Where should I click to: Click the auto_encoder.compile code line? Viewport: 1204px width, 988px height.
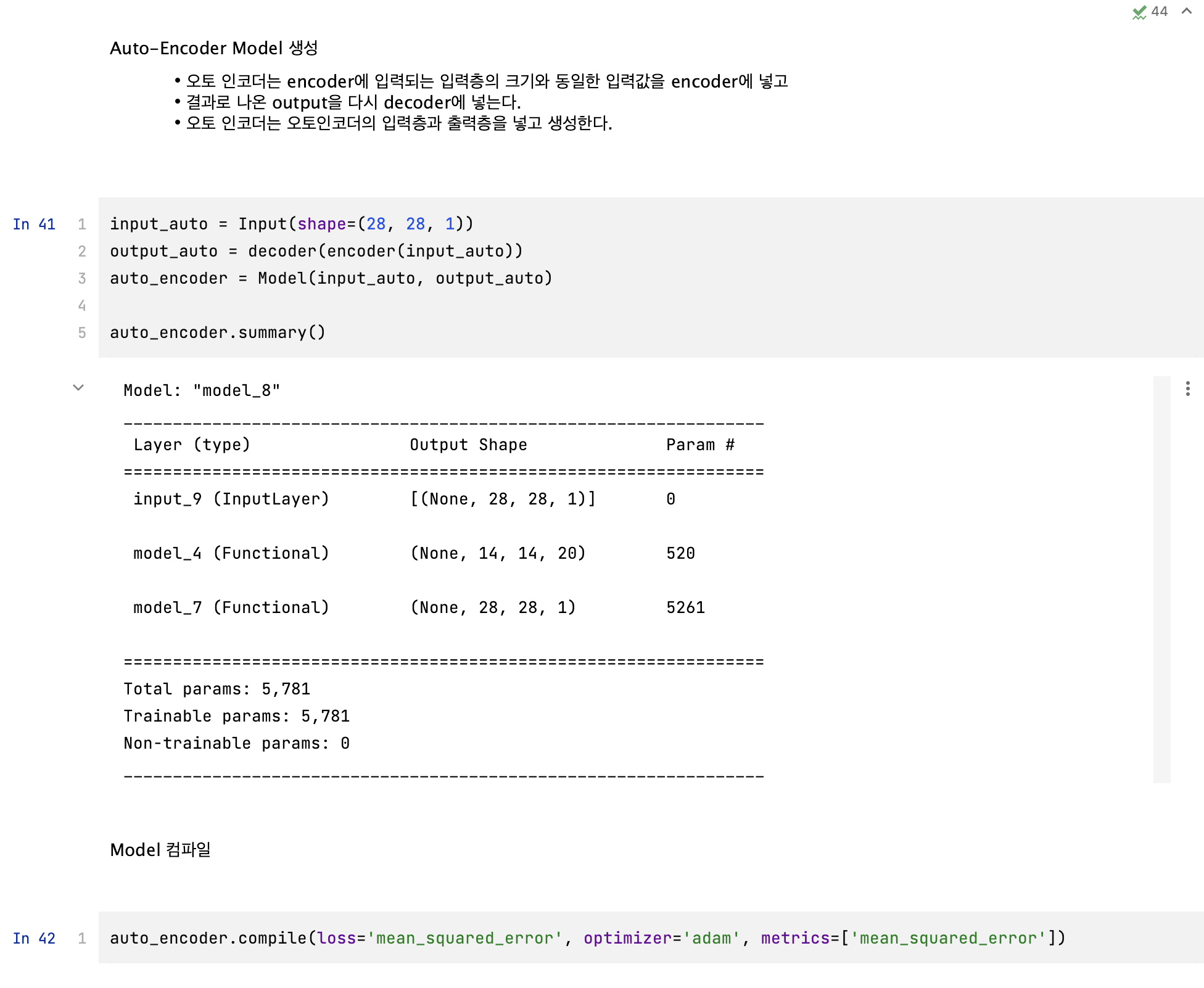(x=586, y=939)
